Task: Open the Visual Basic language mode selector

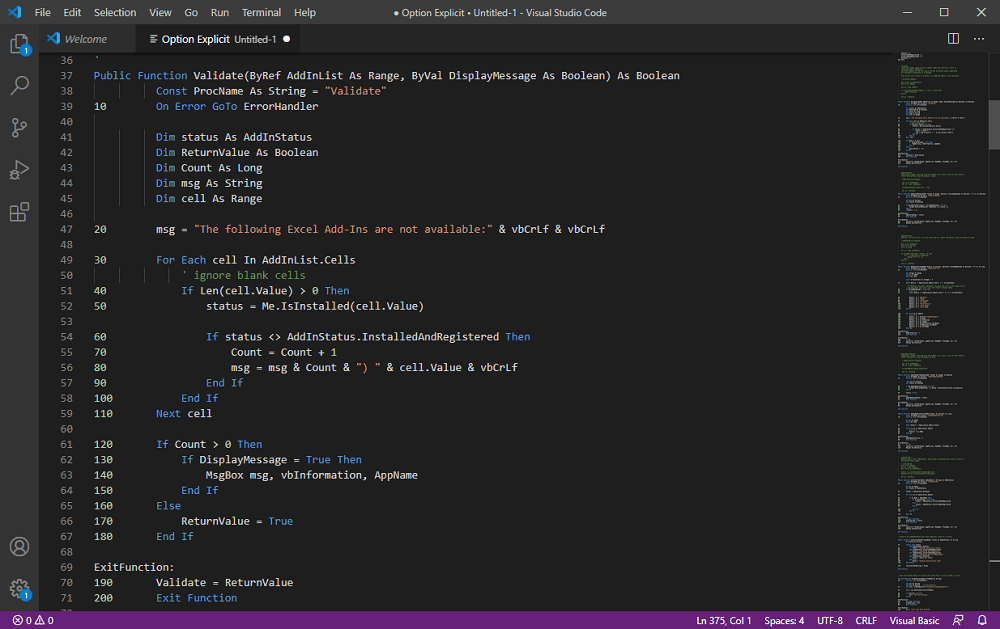Action: [913, 620]
